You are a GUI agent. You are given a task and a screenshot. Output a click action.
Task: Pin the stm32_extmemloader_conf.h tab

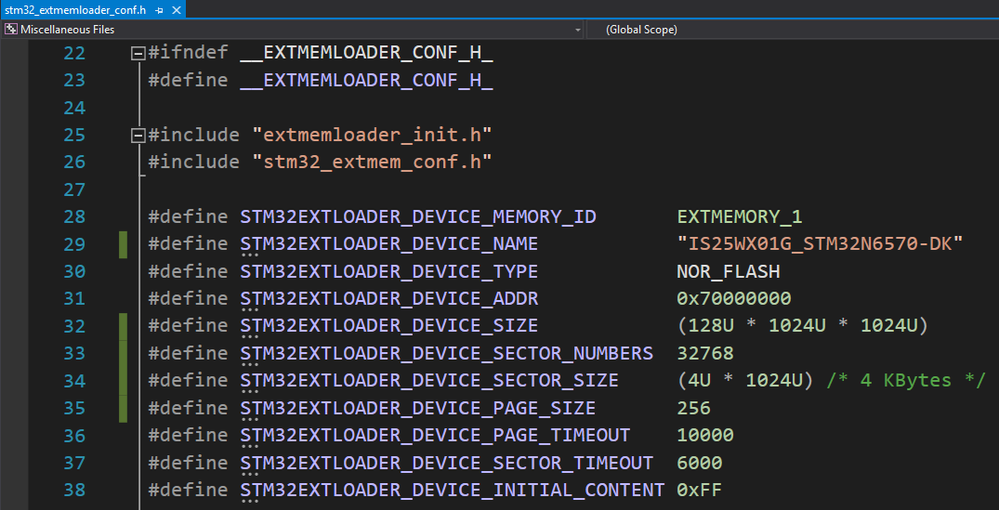pos(159,10)
